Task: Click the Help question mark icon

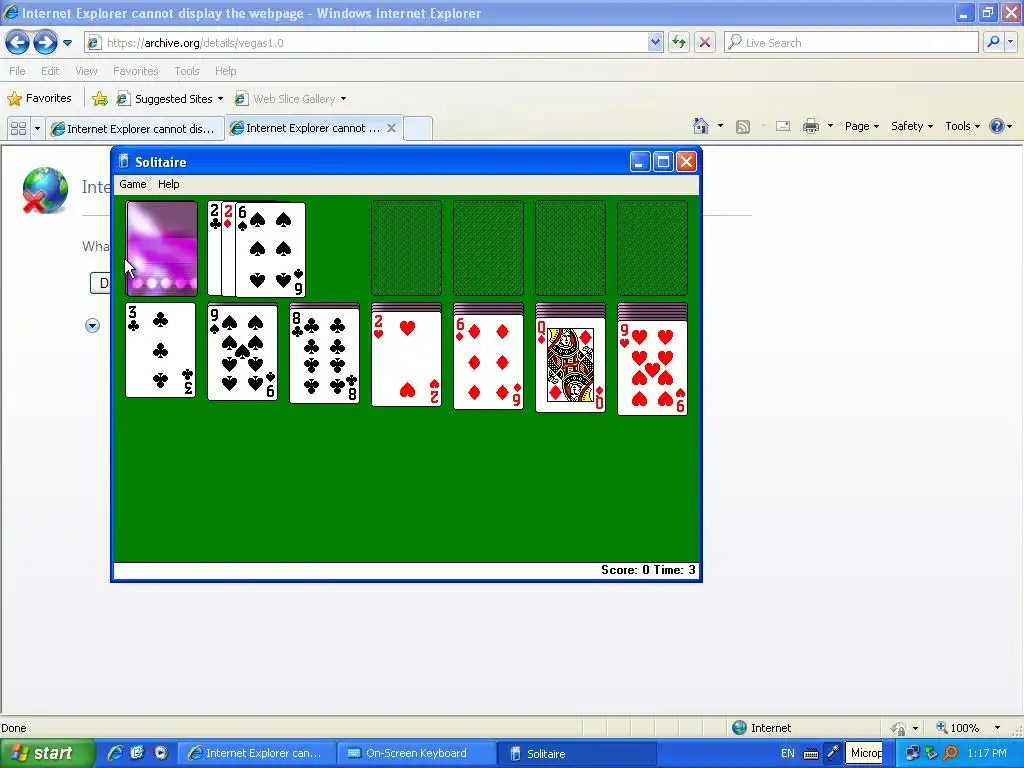Action: pos(997,126)
